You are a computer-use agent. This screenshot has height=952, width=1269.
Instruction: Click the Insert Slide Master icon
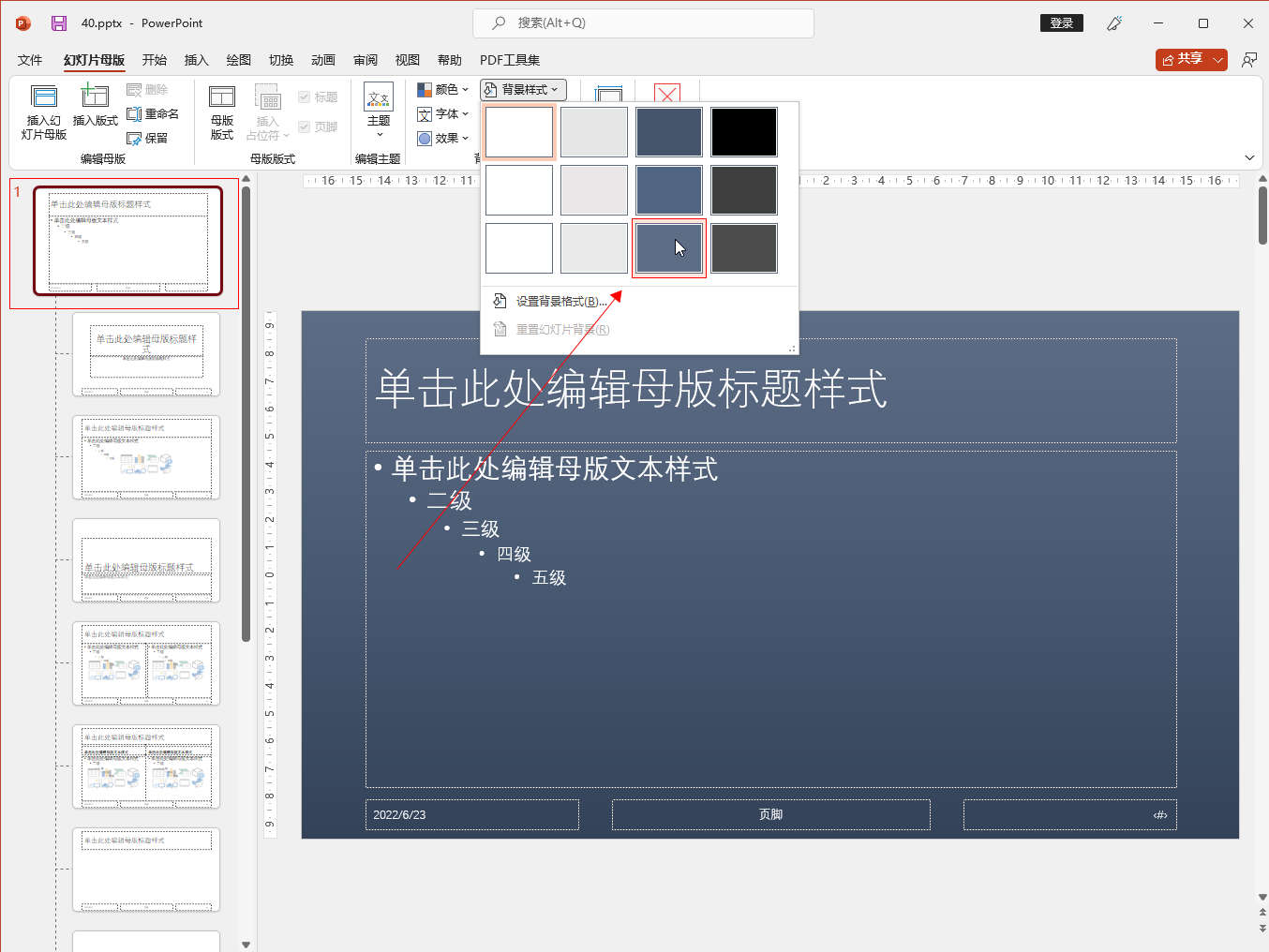point(44,97)
